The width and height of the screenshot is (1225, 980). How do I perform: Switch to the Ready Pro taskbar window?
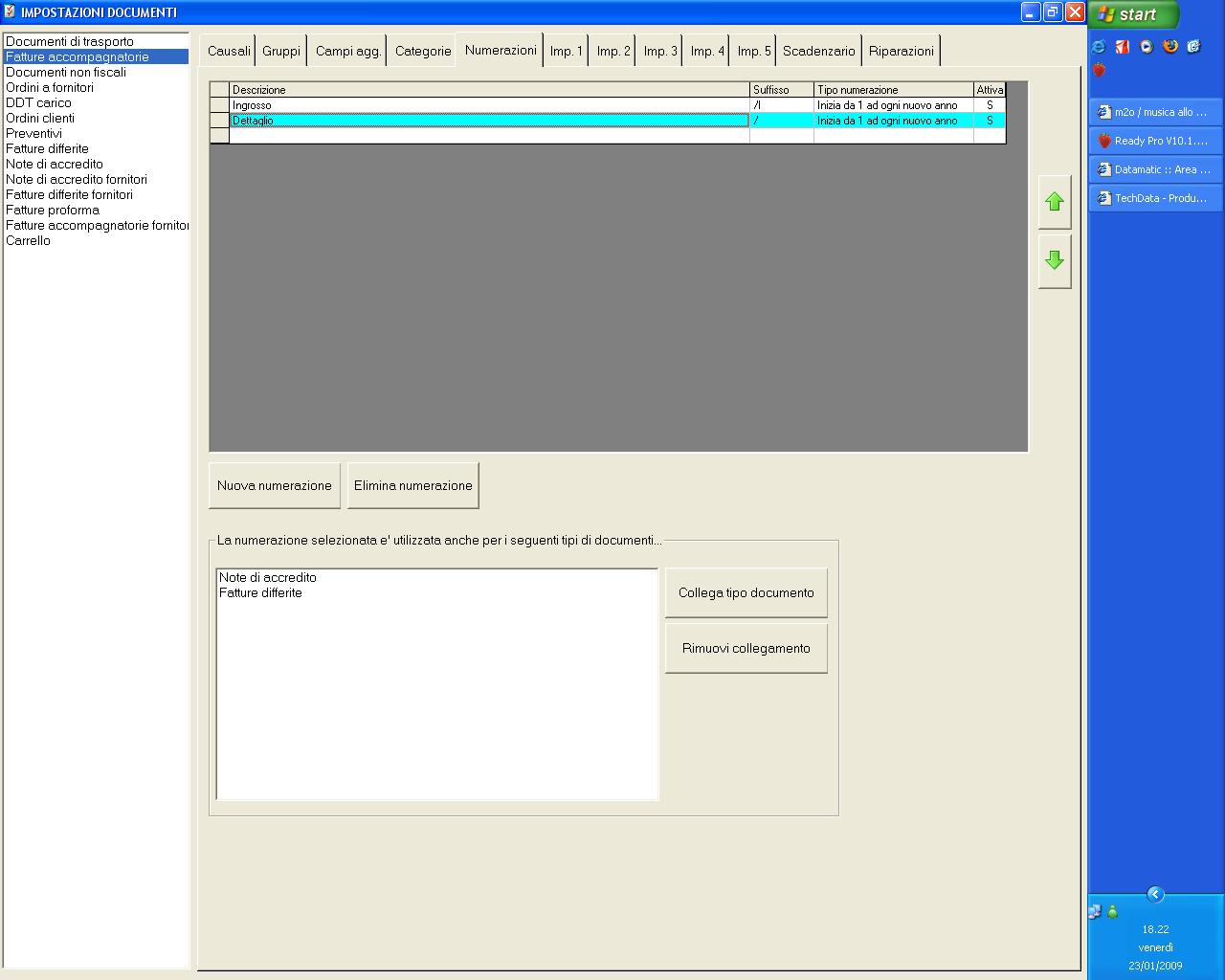1155,141
